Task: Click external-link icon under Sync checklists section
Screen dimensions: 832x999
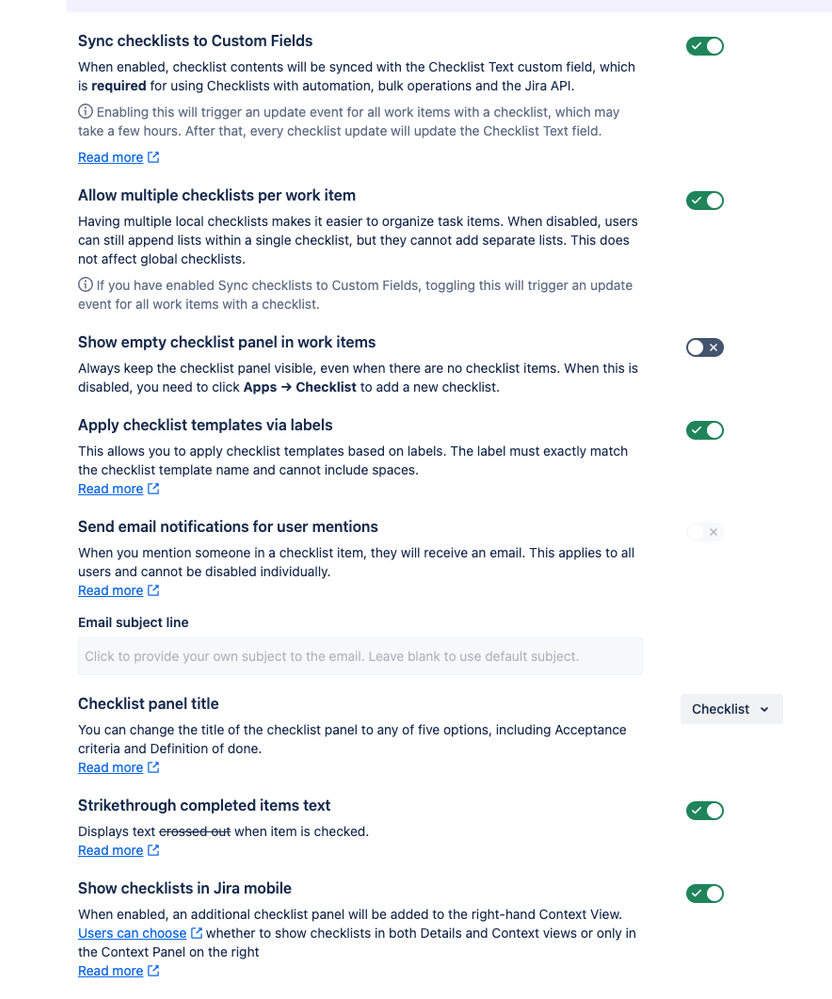Action: 154,157
